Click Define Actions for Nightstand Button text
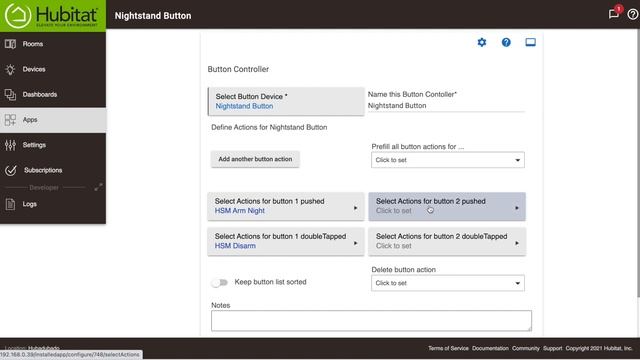 coord(269,127)
